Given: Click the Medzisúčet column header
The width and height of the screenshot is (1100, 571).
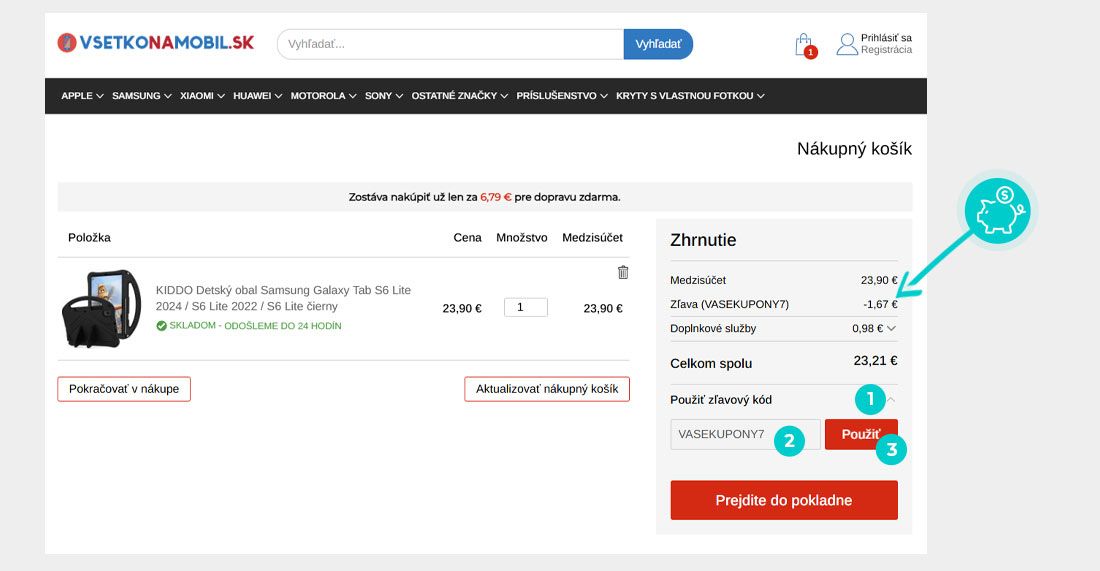Looking at the screenshot, I should click(592, 238).
